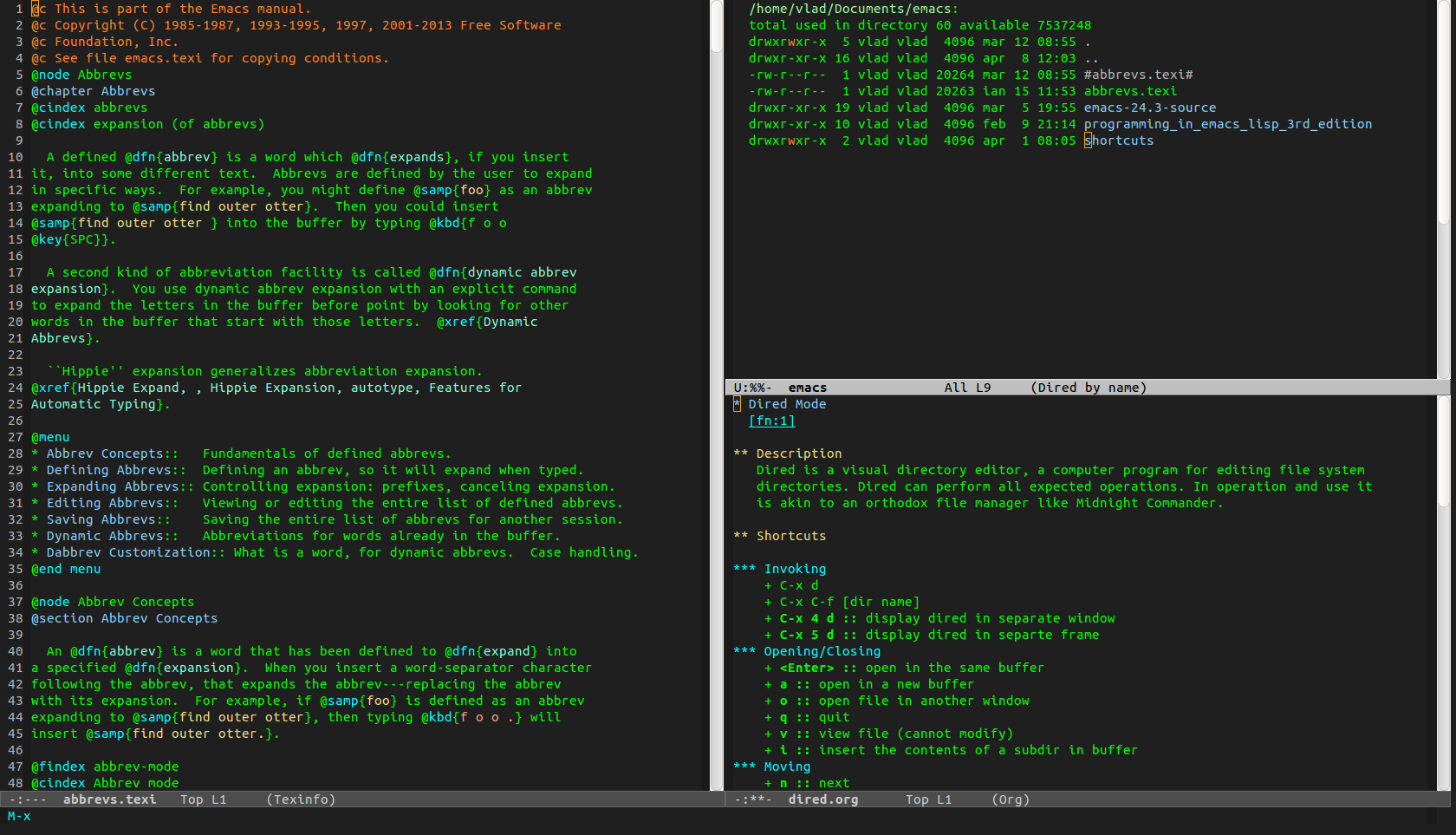
Task: Click the dired.org window vertical scrollbar
Action: pos(1443,593)
